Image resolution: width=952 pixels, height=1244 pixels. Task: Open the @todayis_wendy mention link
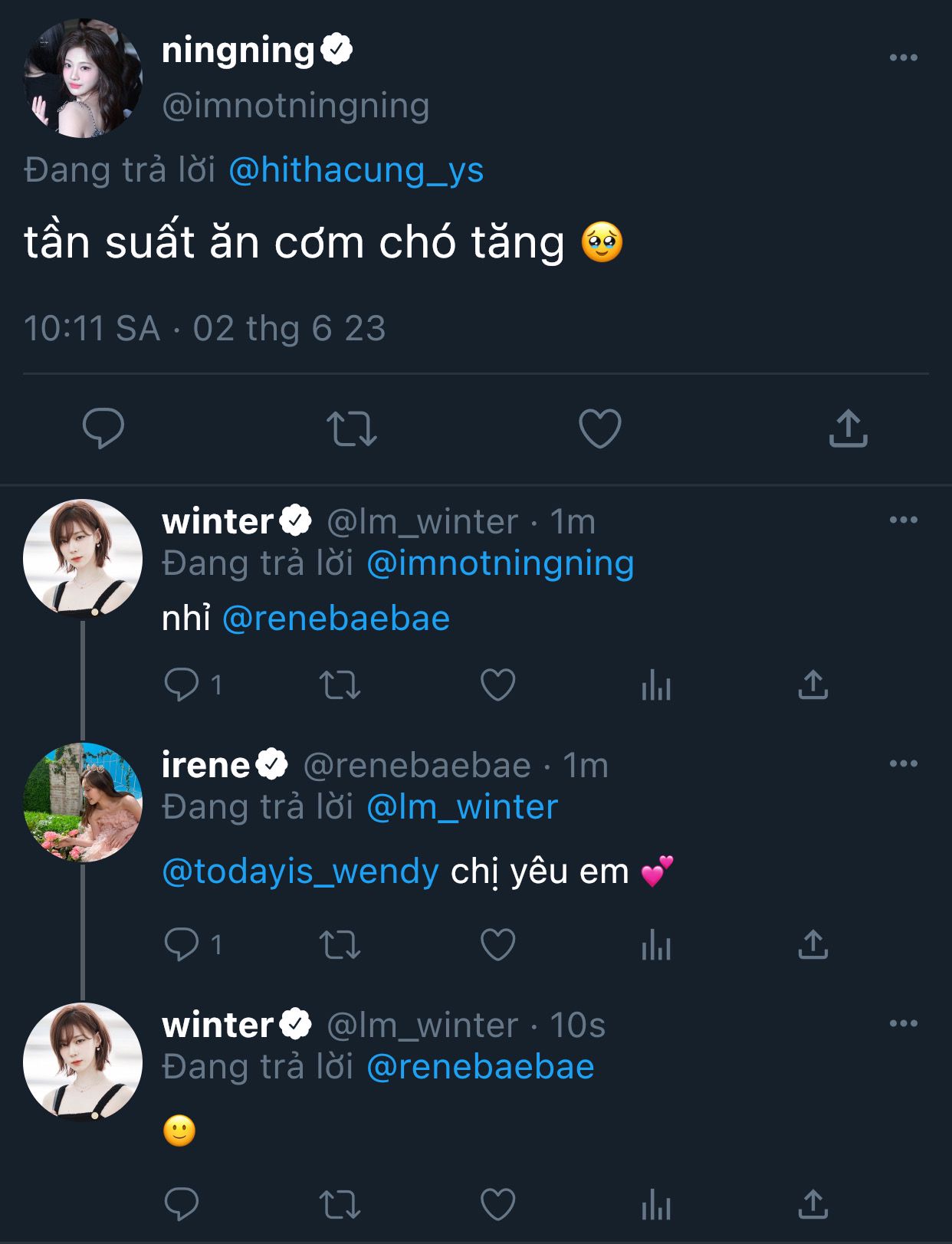[300, 871]
